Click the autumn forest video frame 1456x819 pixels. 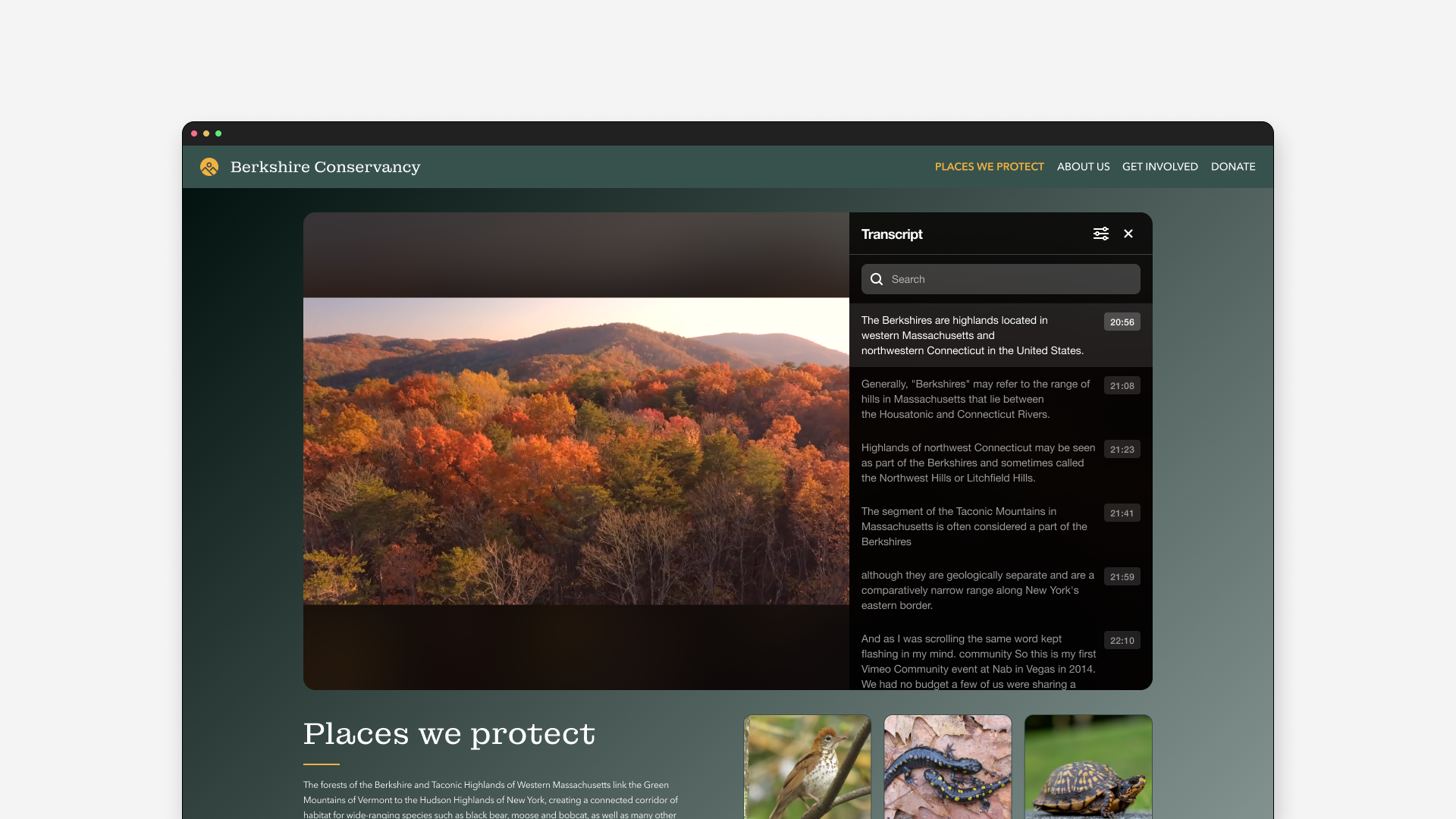click(576, 451)
